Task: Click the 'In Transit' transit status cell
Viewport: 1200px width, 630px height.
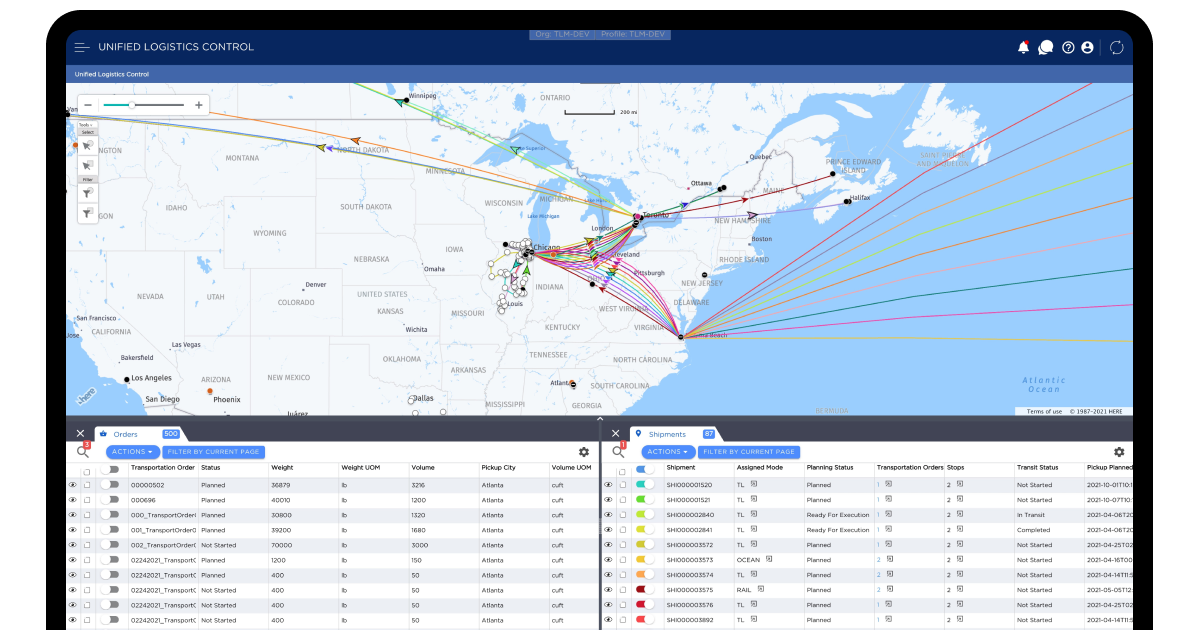Action: click(1031, 515)
